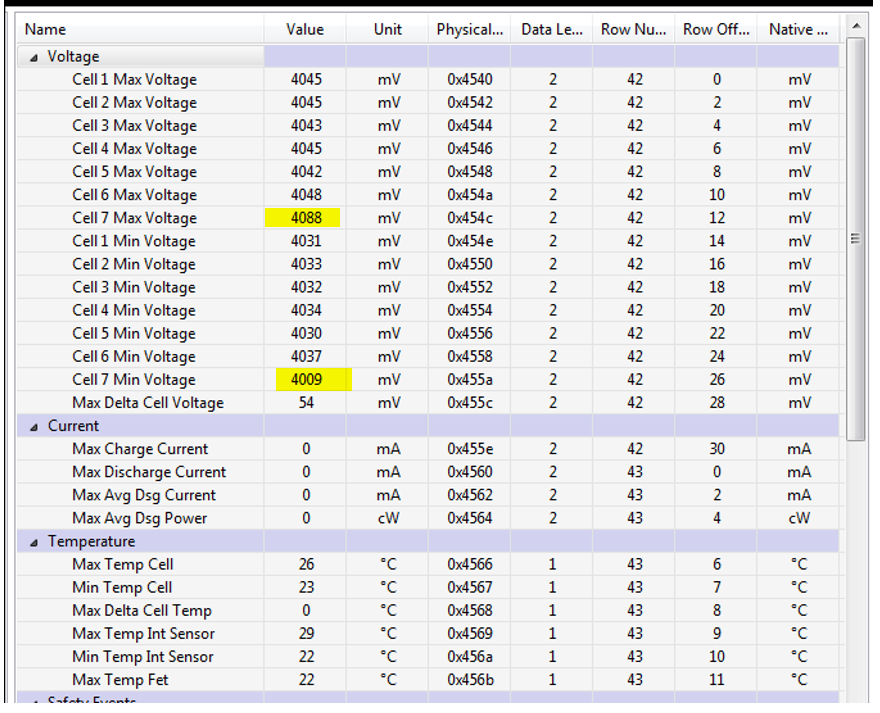
Task: Click the Native unit column header
Action: tap(798, 29)
